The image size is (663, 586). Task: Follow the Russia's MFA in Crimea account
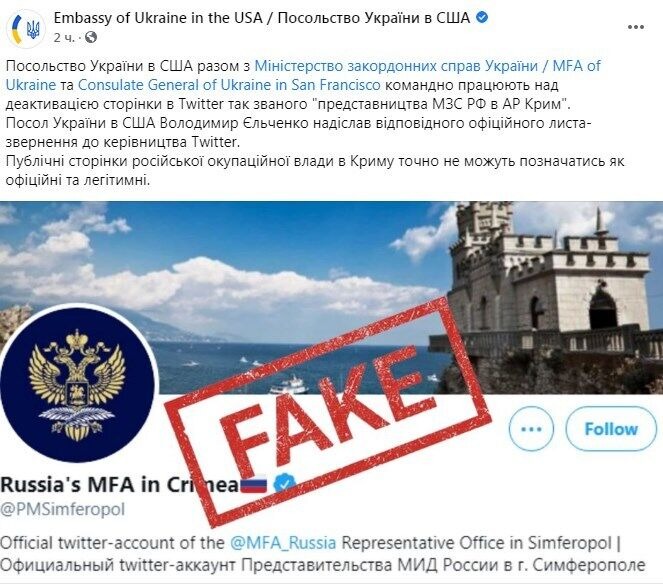point(611,429)
